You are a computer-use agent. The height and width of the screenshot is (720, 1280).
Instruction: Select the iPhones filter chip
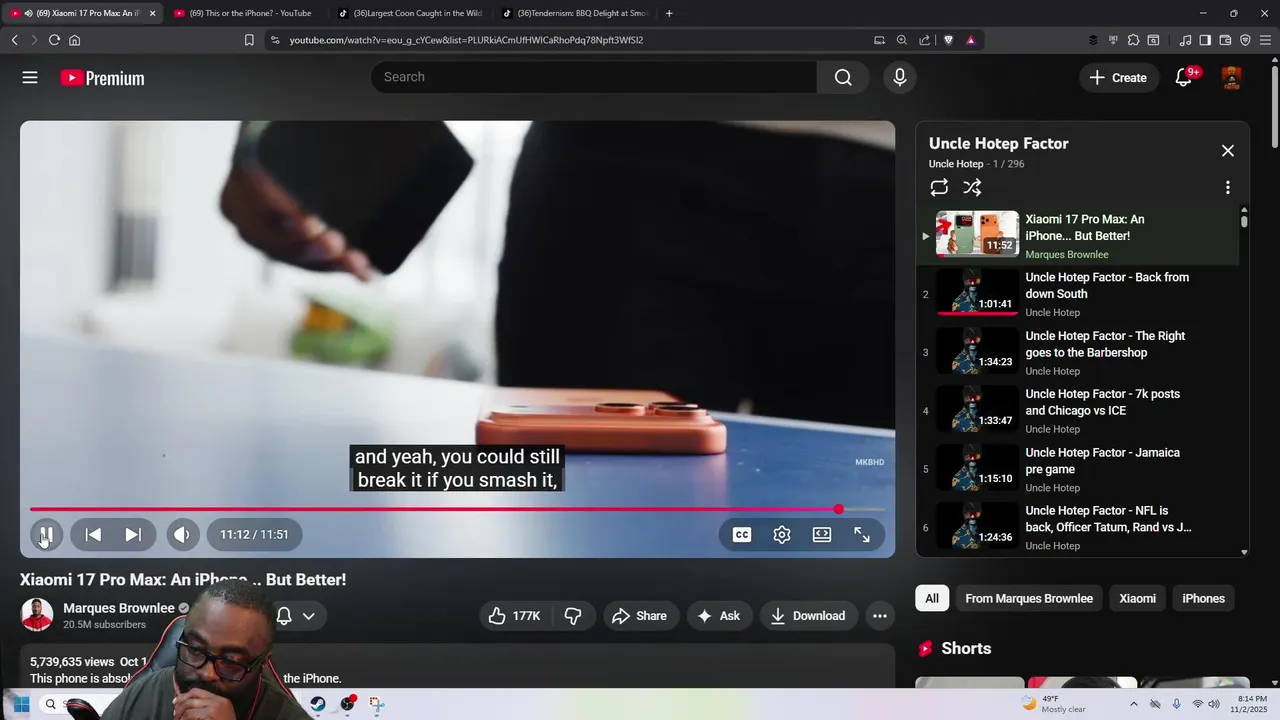point(1203,598)
